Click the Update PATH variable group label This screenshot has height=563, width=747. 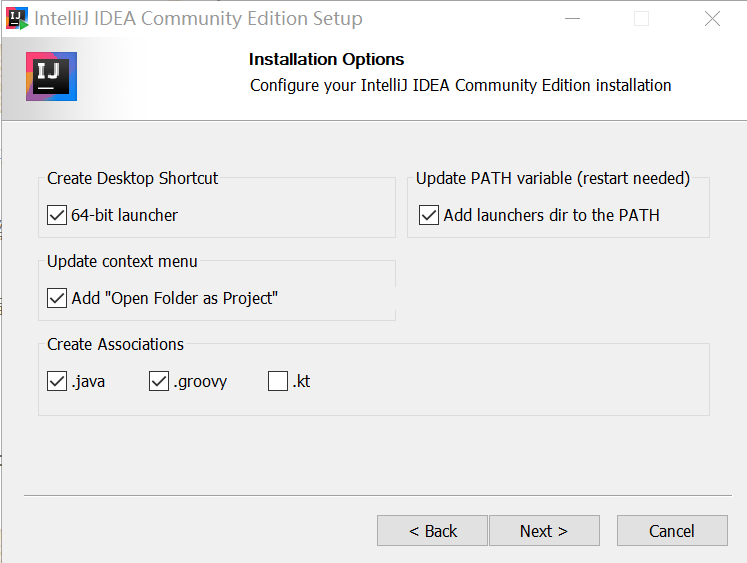tap(553, 178)
